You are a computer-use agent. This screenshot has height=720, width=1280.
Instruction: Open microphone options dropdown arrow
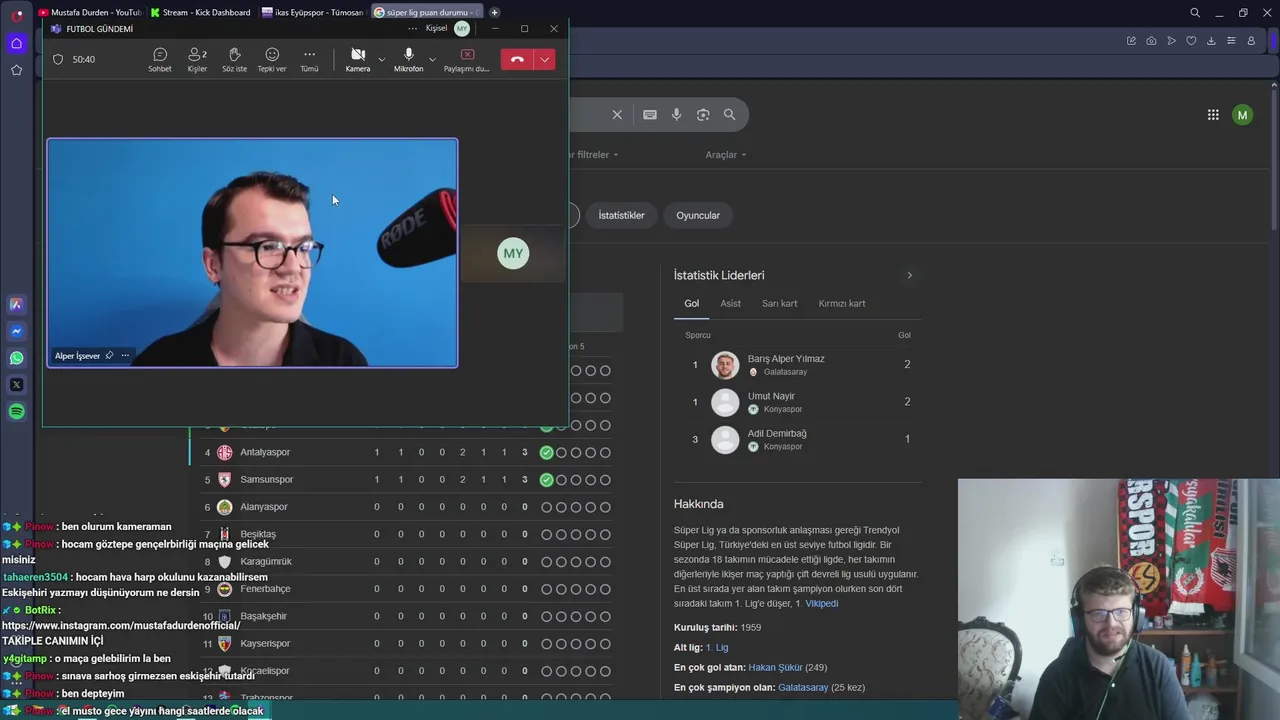point(432,59)
